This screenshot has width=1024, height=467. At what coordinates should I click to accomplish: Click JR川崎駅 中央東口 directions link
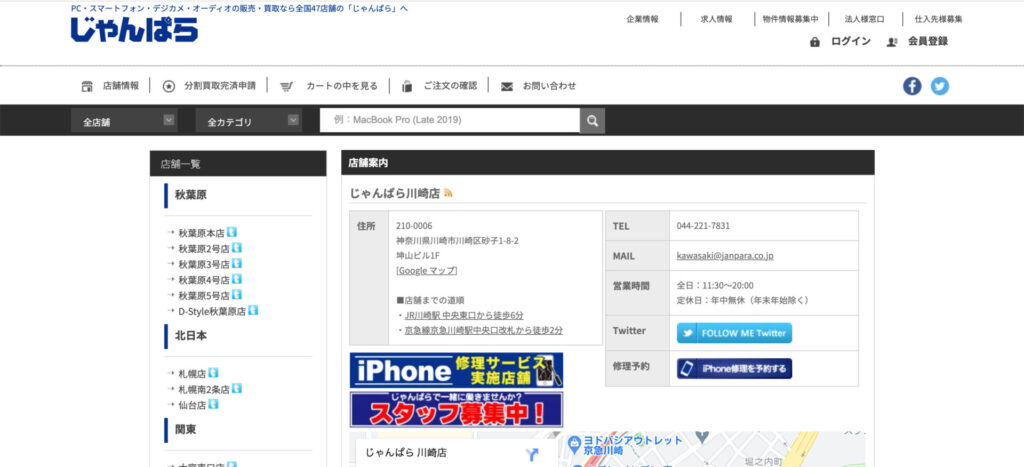coord(464,315)
